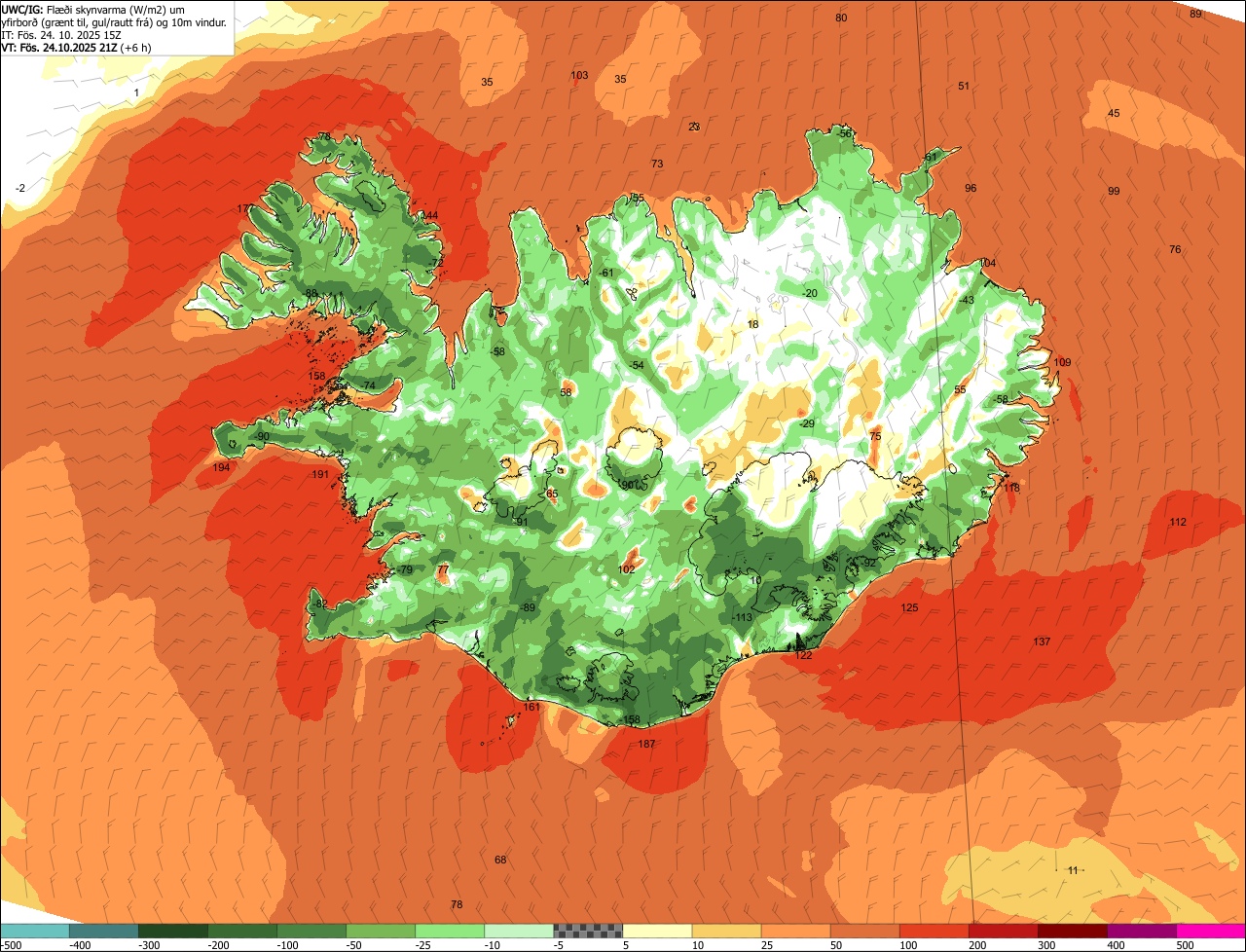Click the map value -2

click(19, 188)
